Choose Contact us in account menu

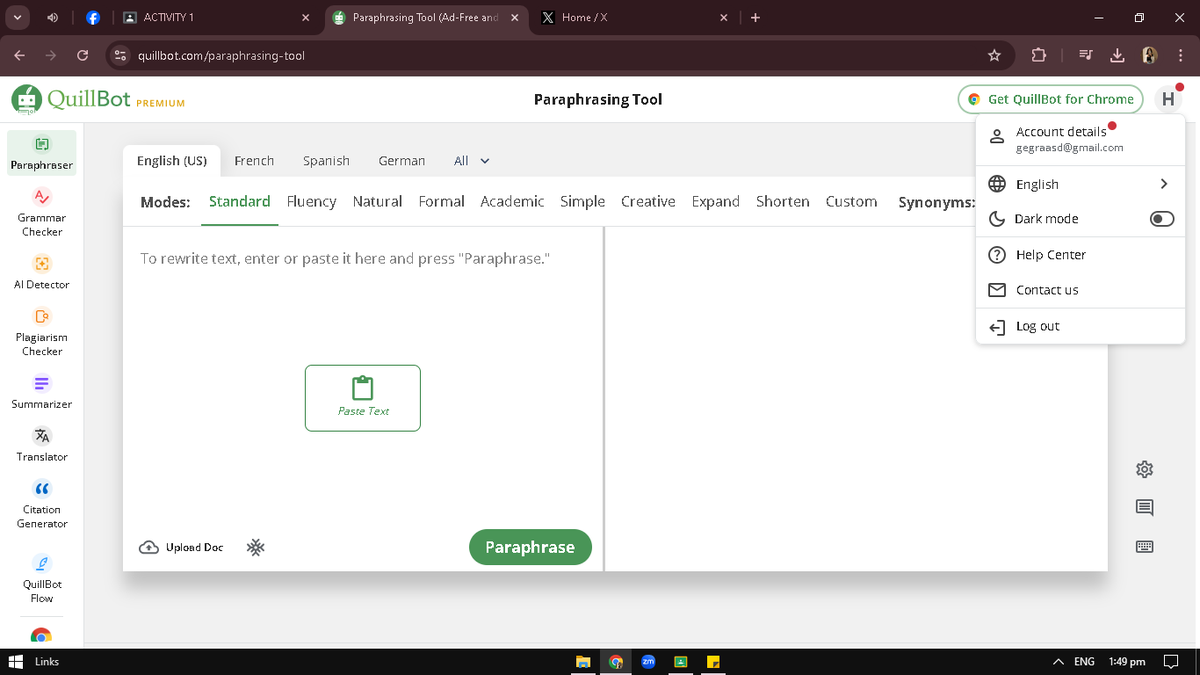coord(1080,290)
